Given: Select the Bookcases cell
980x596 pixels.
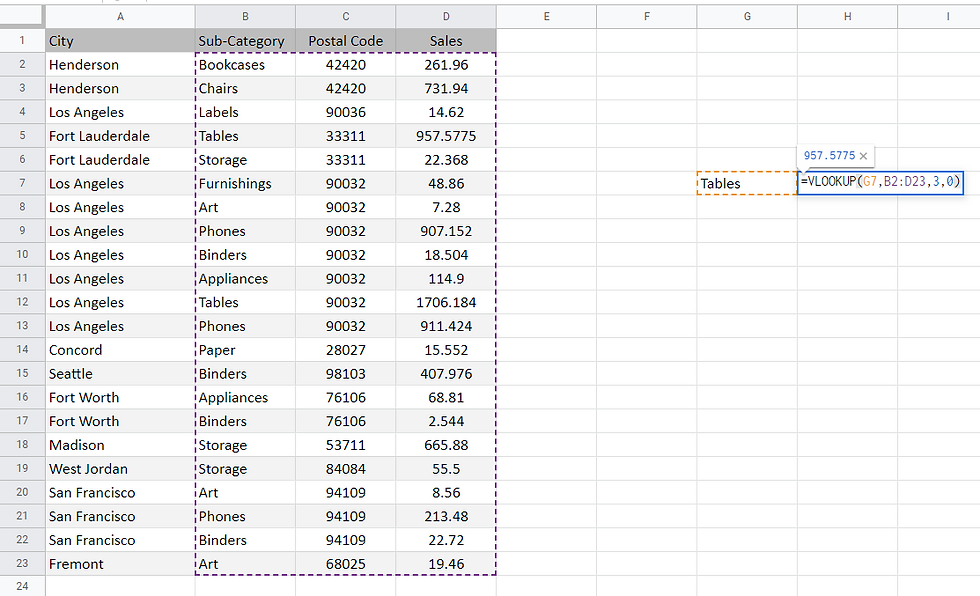Looking at the screenshot, I should [245, 65].
